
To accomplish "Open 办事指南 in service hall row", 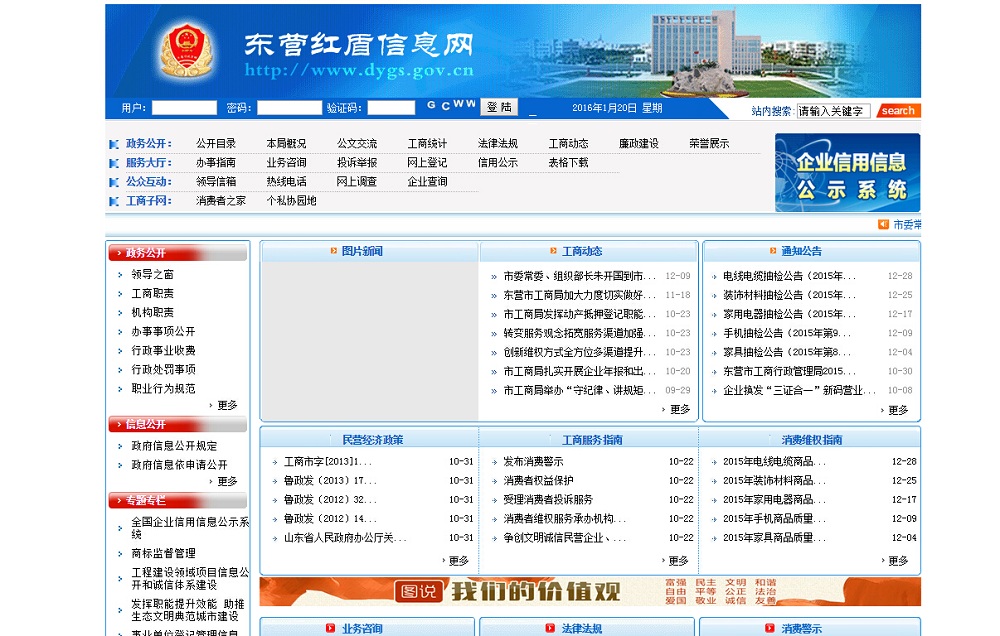I will tap(216, 163).
